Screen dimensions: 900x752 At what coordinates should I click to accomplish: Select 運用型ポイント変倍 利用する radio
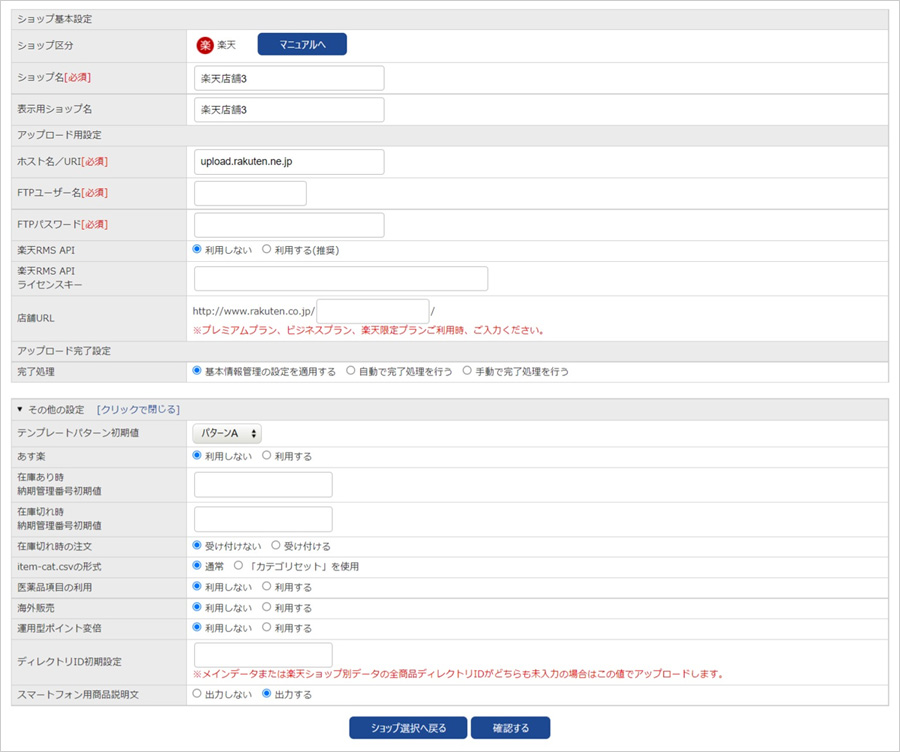[266, 627]
